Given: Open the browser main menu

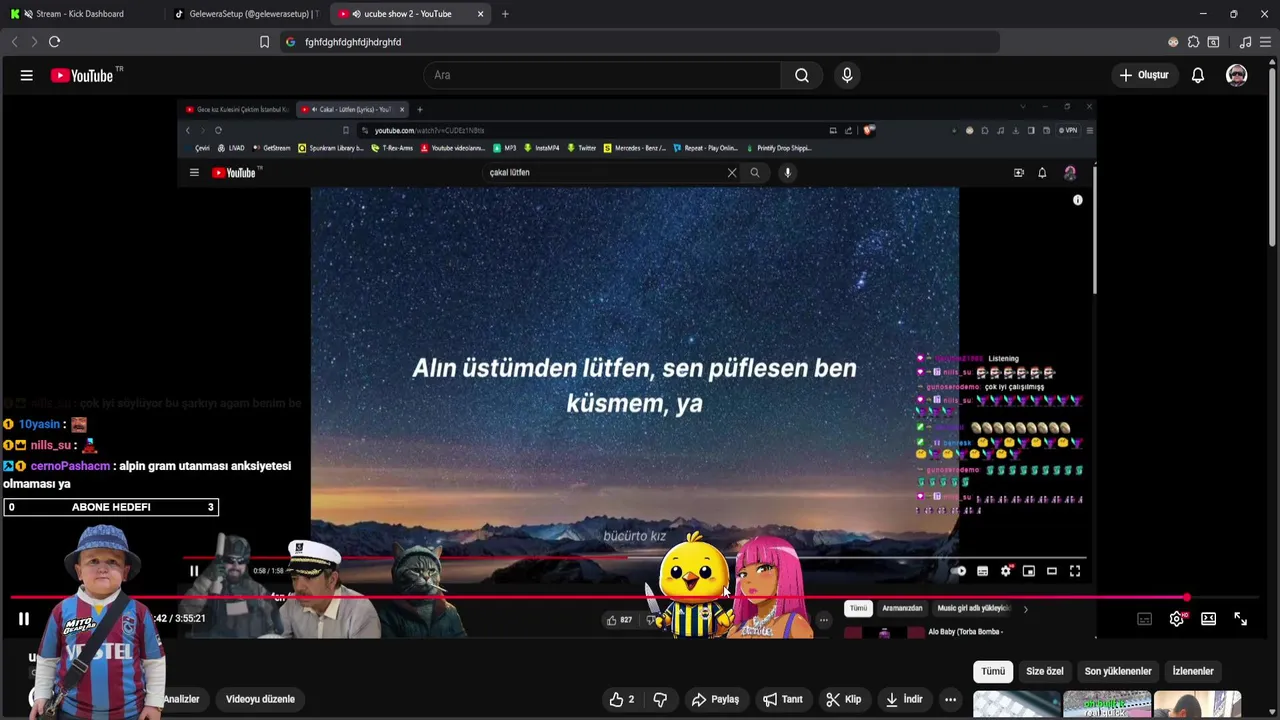Looking at the screenshot, I should coord(1265,42).
